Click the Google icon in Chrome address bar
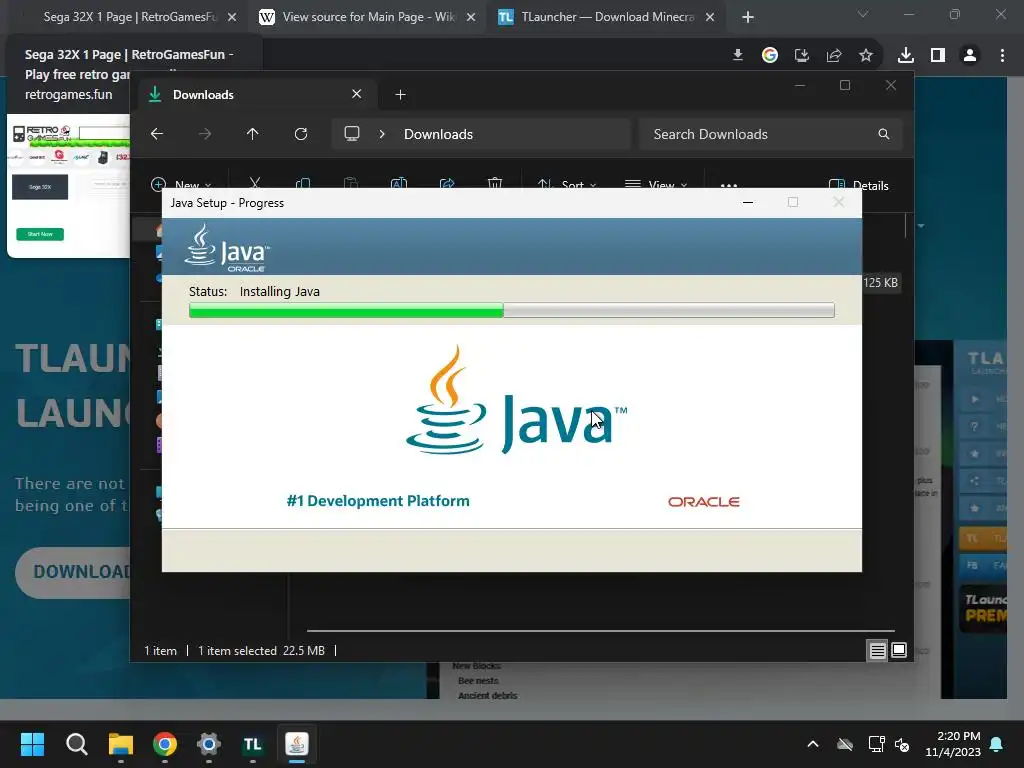 point(770,56)
